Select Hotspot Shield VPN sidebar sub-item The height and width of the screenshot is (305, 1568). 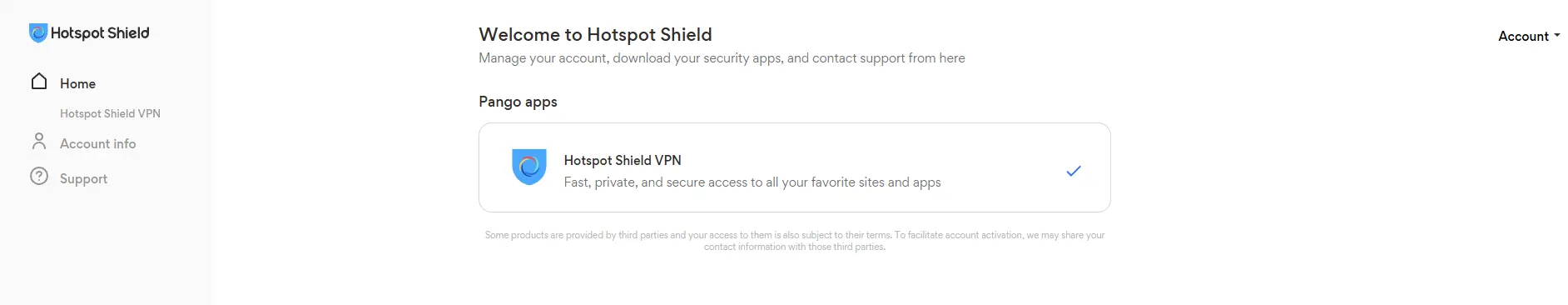click(x=110, y=113)
